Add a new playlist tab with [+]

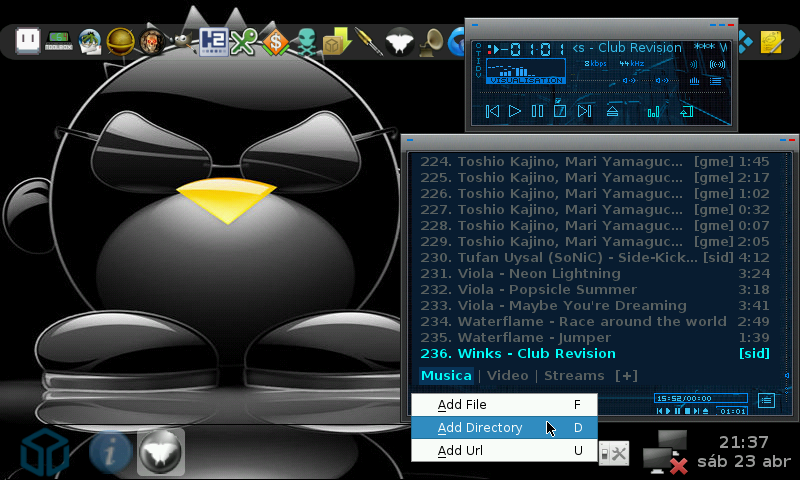click(626, 376)
